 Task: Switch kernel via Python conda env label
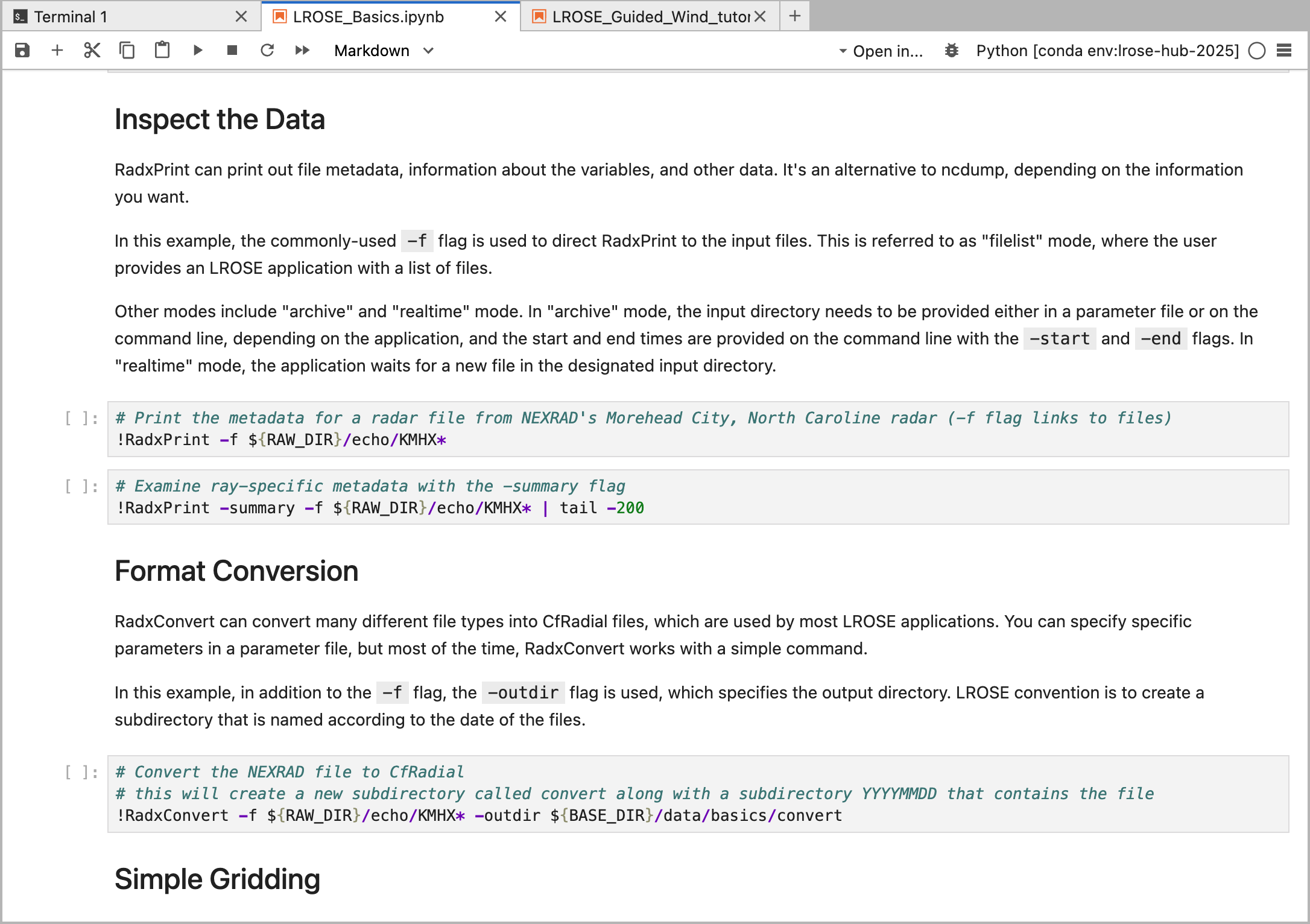(1107, 51)
